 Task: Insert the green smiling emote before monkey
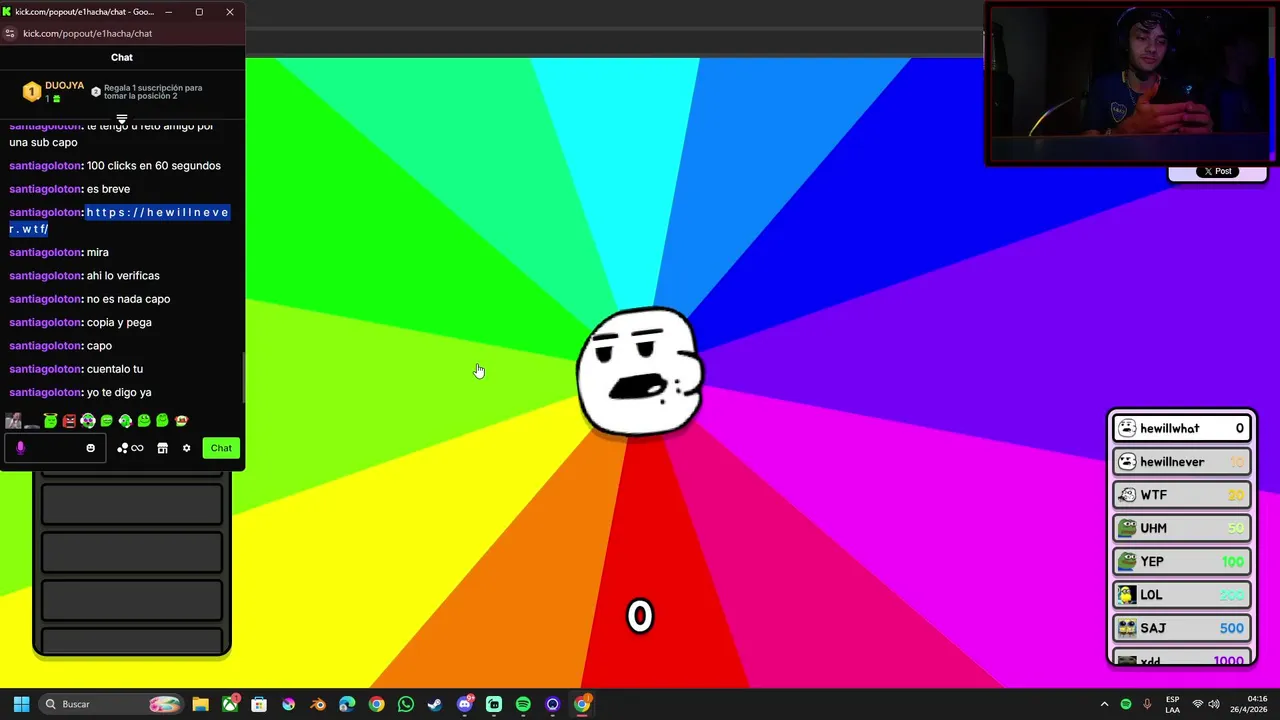162,421
